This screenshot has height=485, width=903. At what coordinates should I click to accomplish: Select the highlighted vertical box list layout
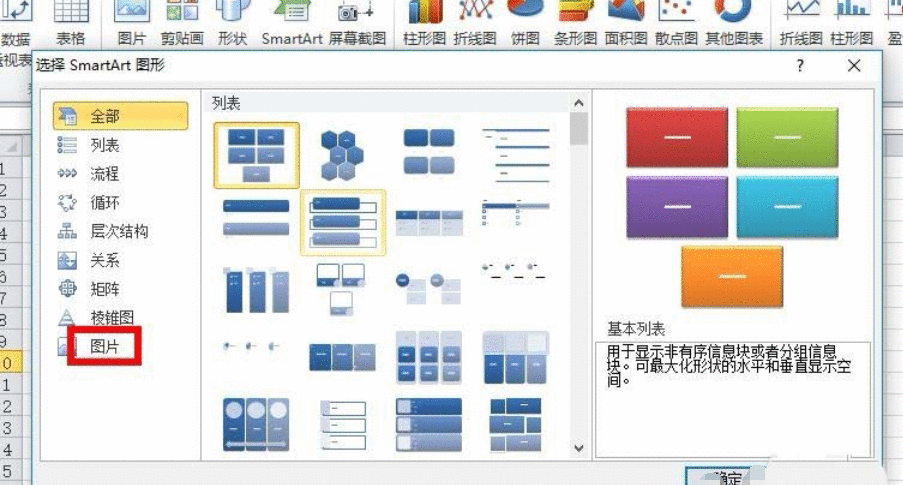(343, 222)
